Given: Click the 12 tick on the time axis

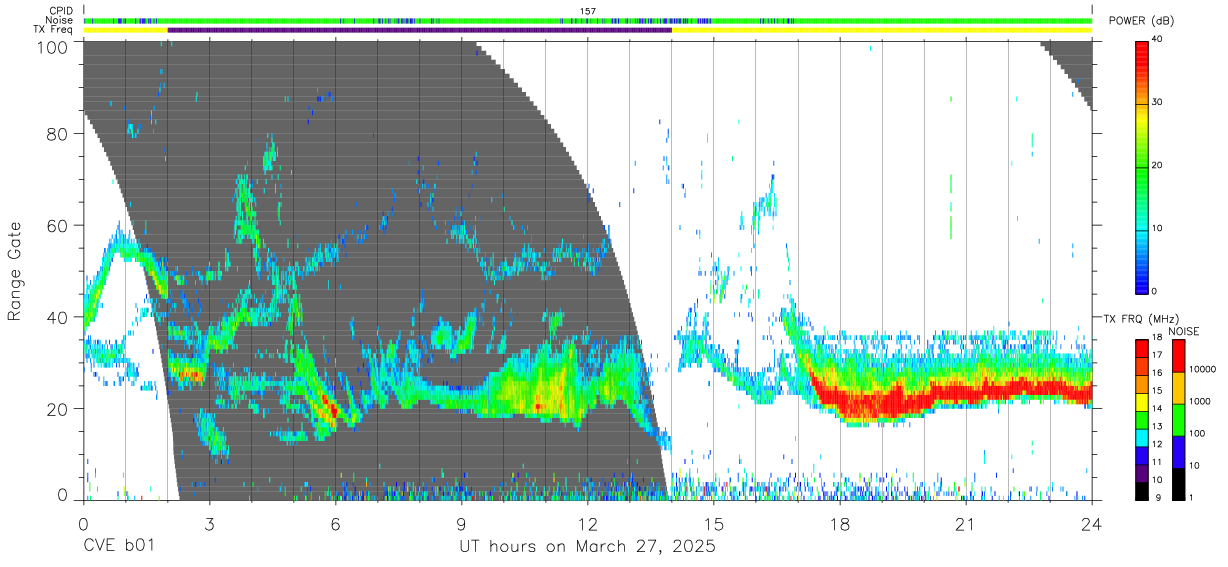Looking at the screenshot, I should (588, 524).
